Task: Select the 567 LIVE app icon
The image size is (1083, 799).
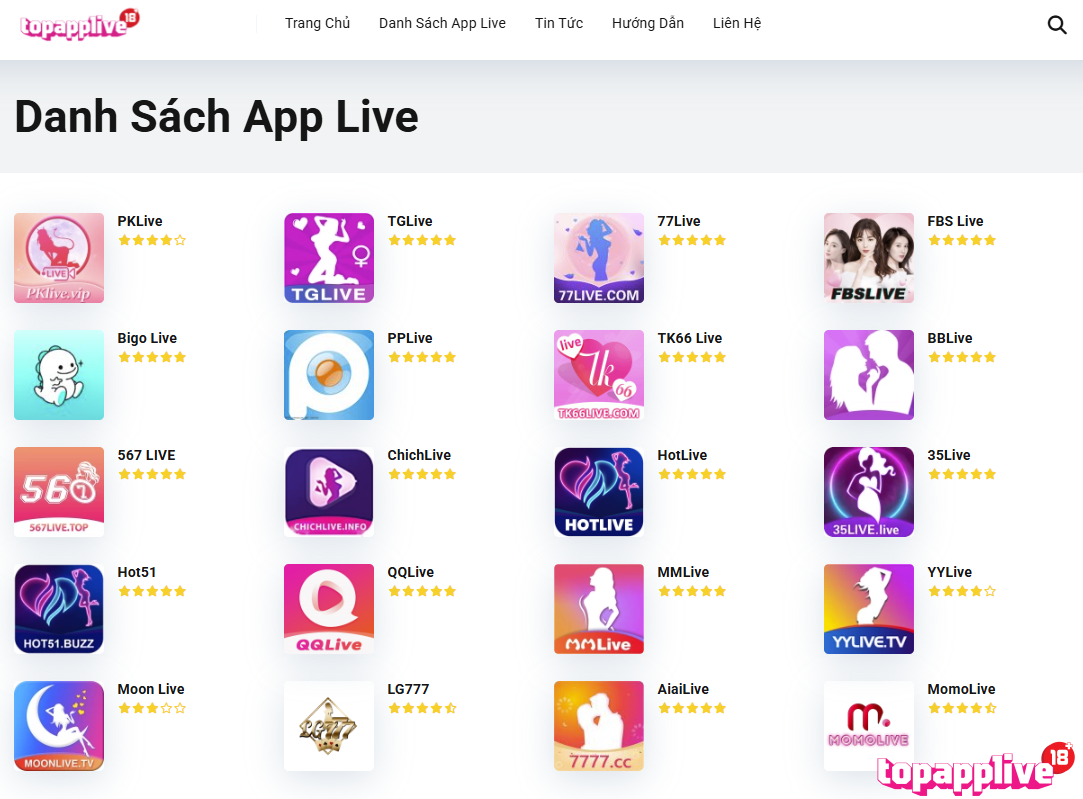Action: 59,492
